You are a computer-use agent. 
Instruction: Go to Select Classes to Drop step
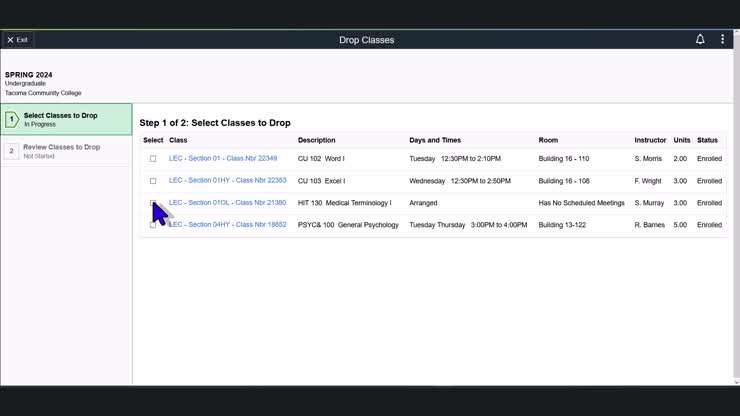(61, 116)
